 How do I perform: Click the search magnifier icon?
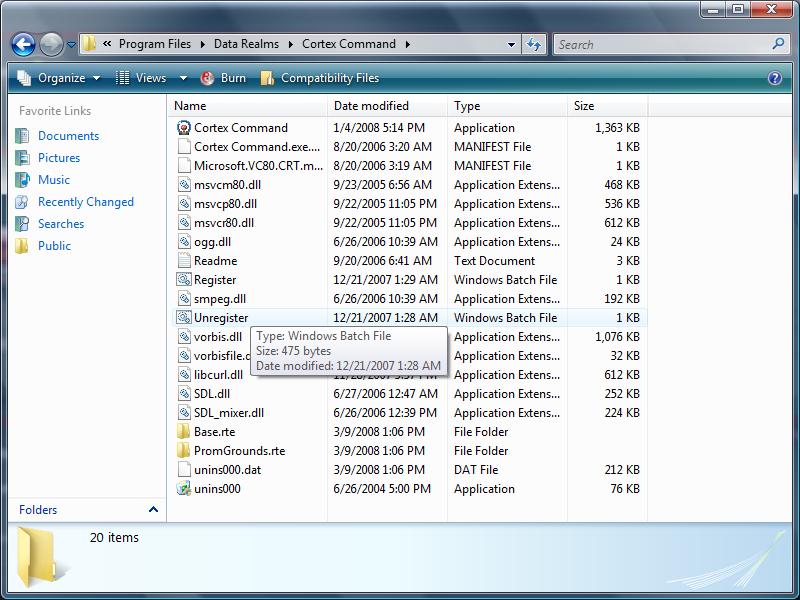tap(779, 44)
